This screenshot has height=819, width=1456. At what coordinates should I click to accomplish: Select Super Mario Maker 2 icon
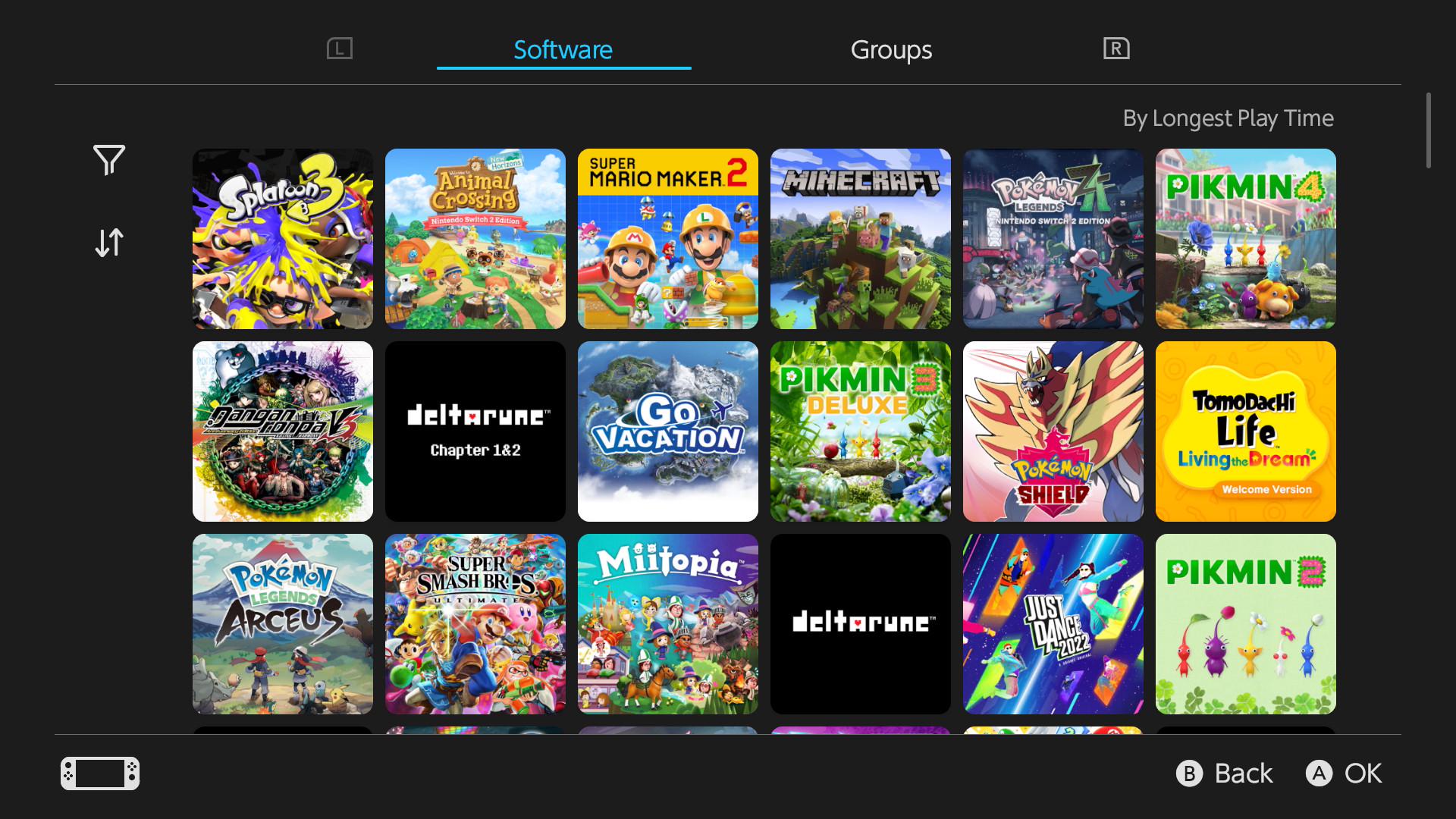668,239
